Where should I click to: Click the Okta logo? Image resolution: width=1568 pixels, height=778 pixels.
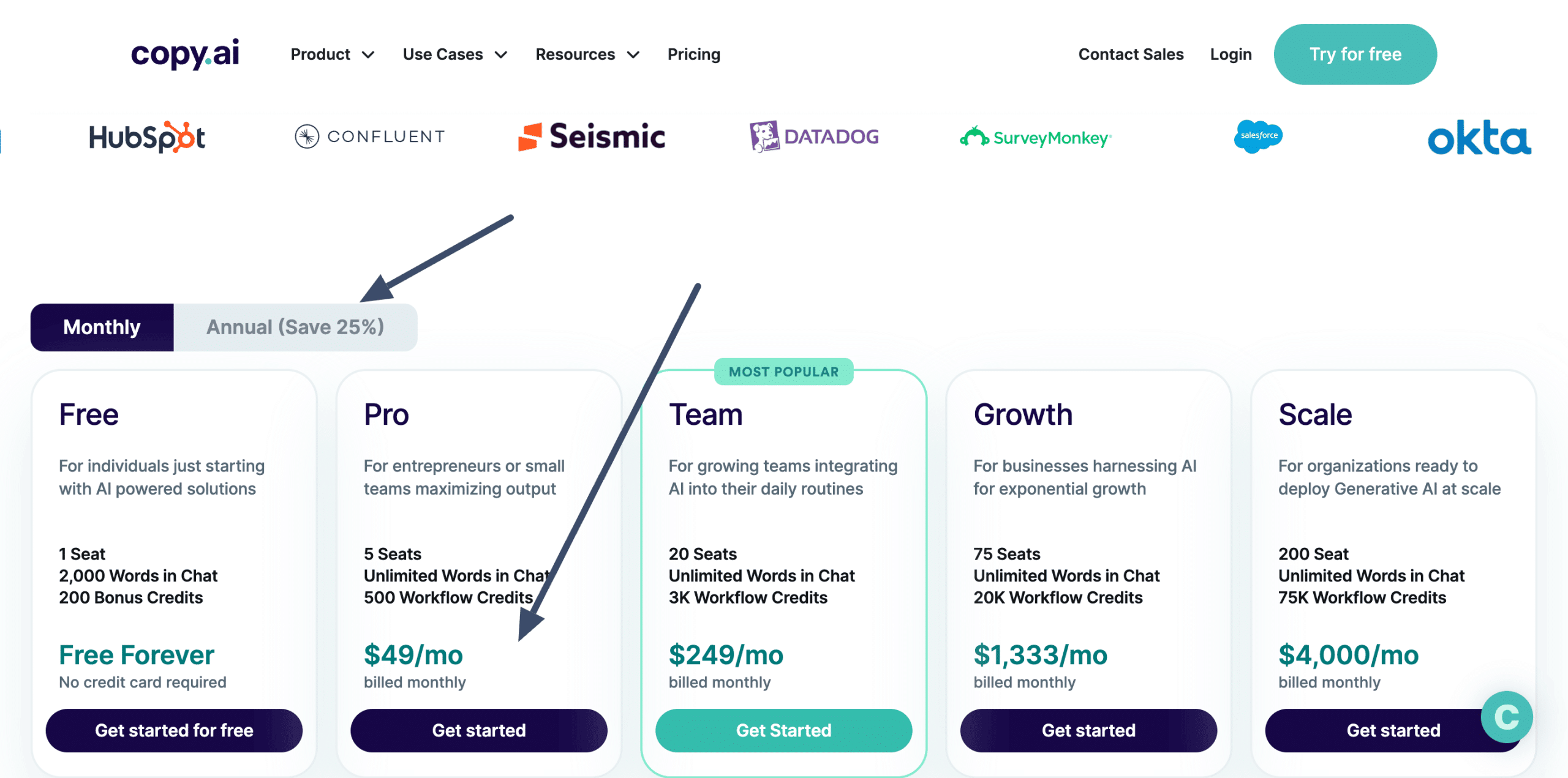[x=1479, y=138]
